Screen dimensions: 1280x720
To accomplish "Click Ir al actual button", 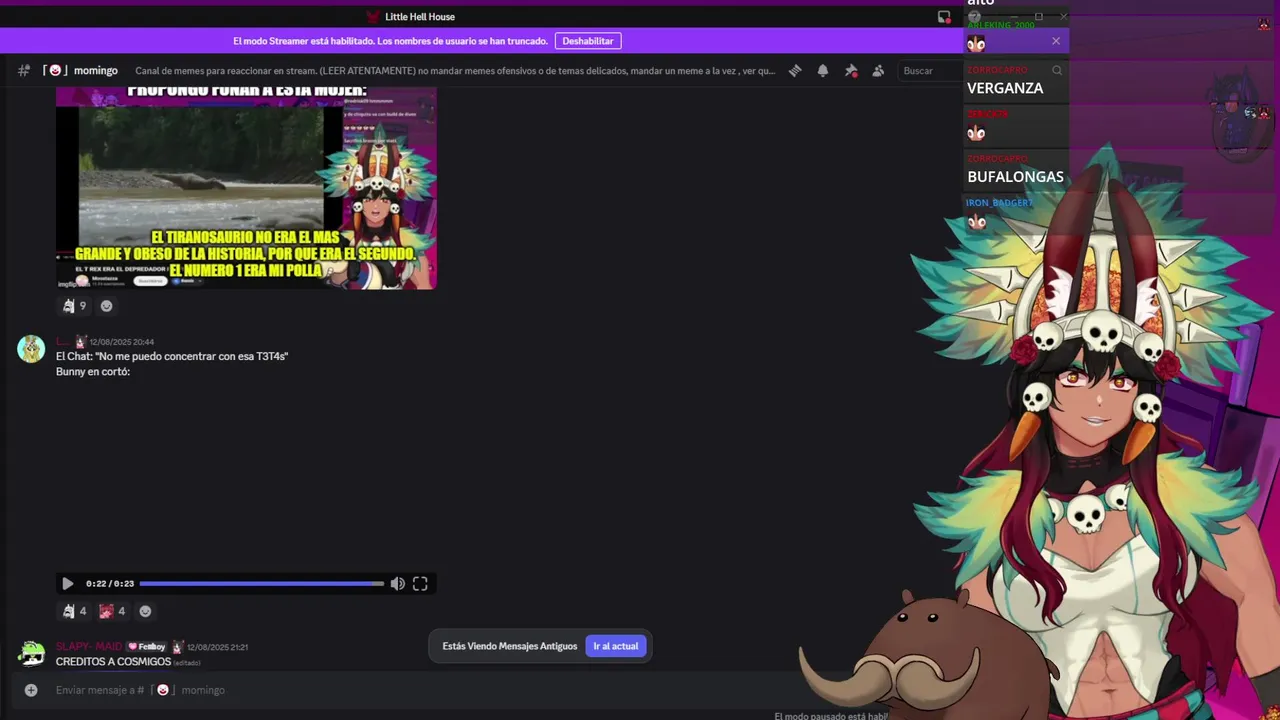I will coord(616,646).
